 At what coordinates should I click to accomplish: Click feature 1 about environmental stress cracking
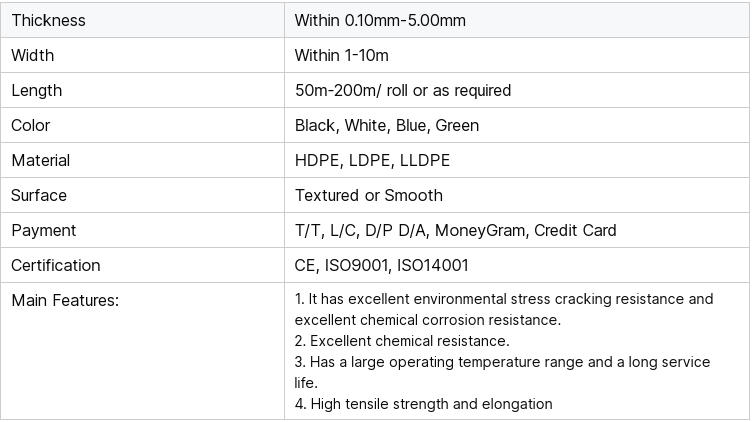pyautogui.click(x=504, y=309)
